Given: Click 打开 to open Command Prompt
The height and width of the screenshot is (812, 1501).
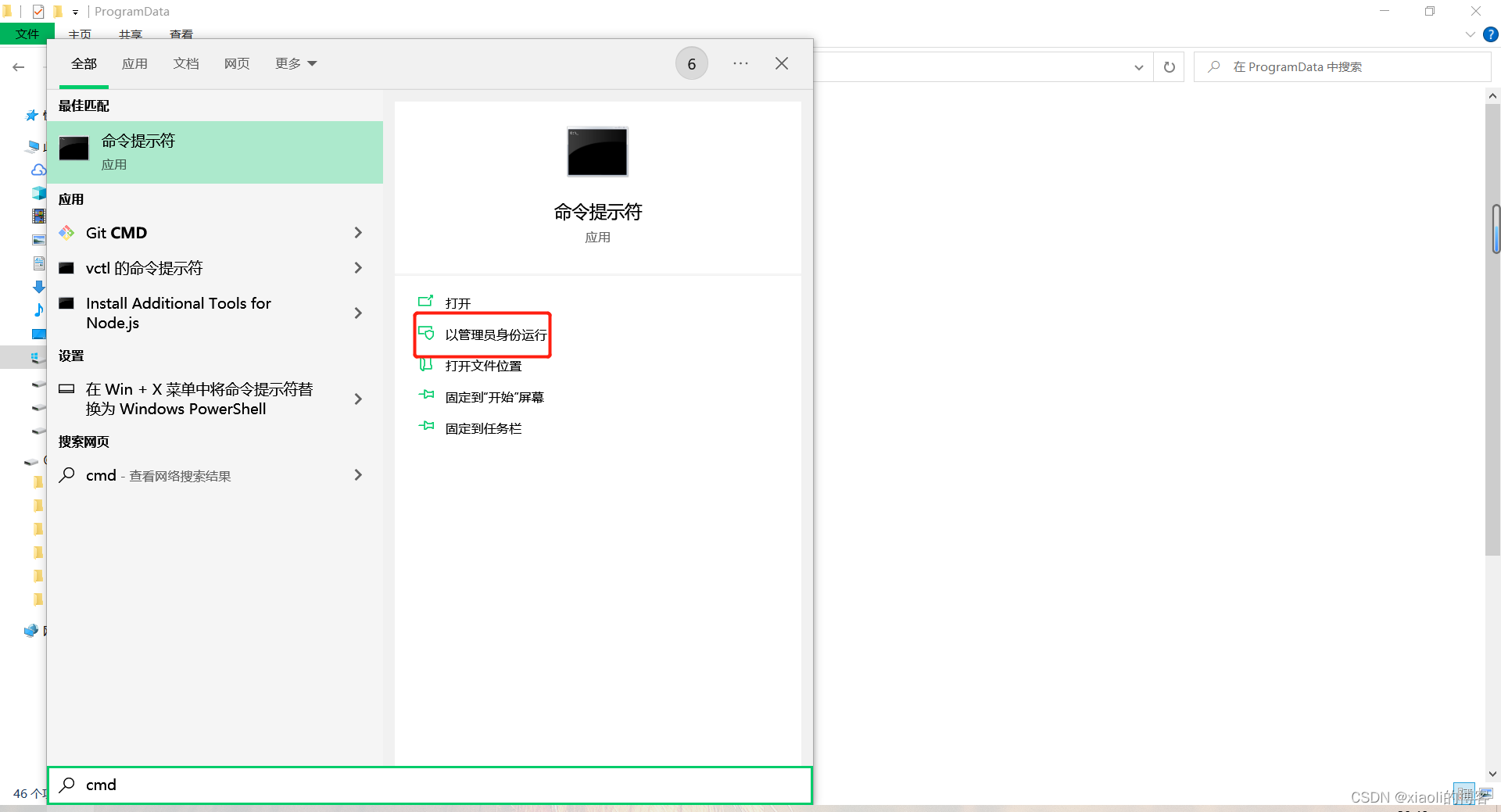Looking at the screenshot, I should tap(458, 303).
